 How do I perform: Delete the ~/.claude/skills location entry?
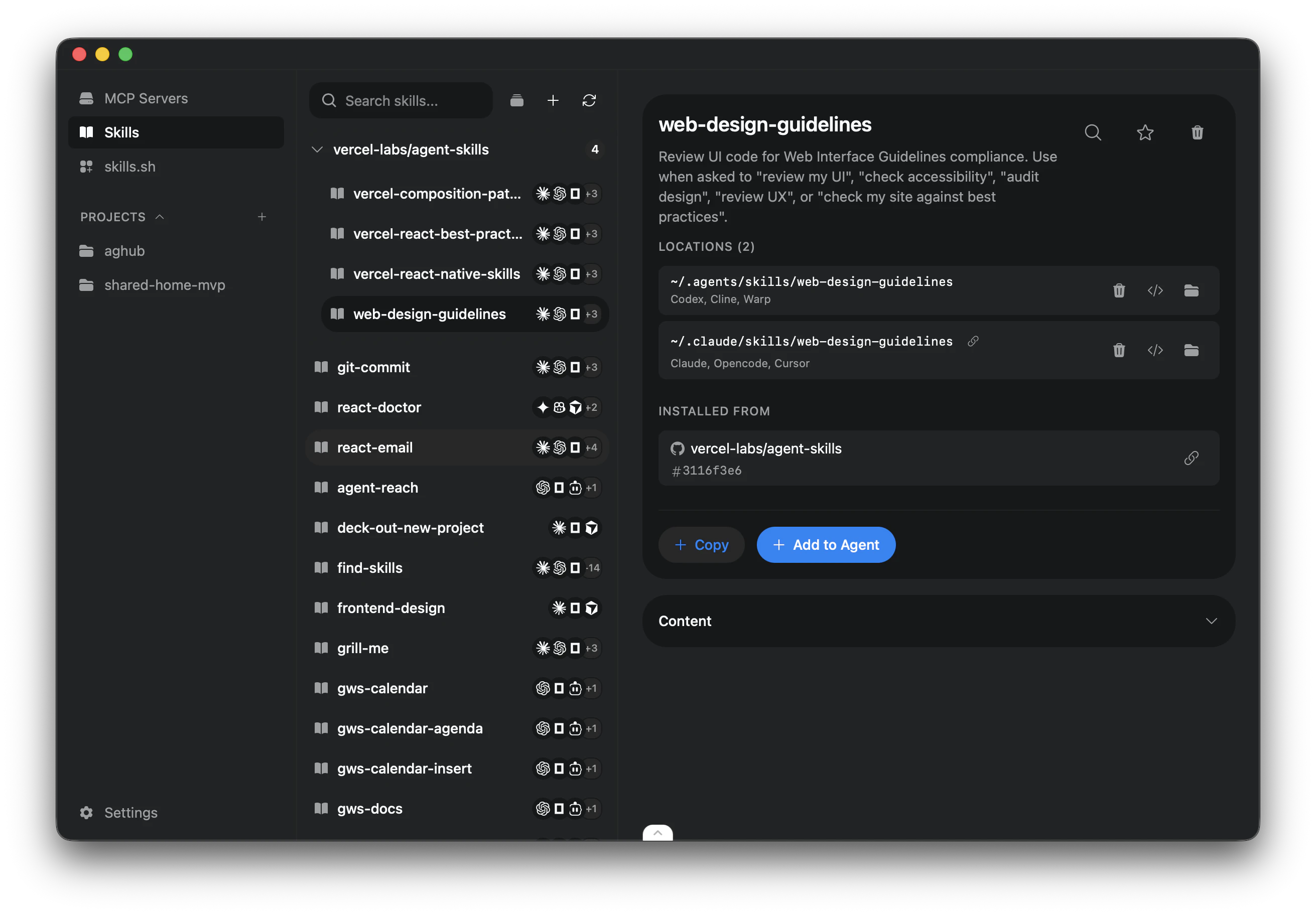1118,350
